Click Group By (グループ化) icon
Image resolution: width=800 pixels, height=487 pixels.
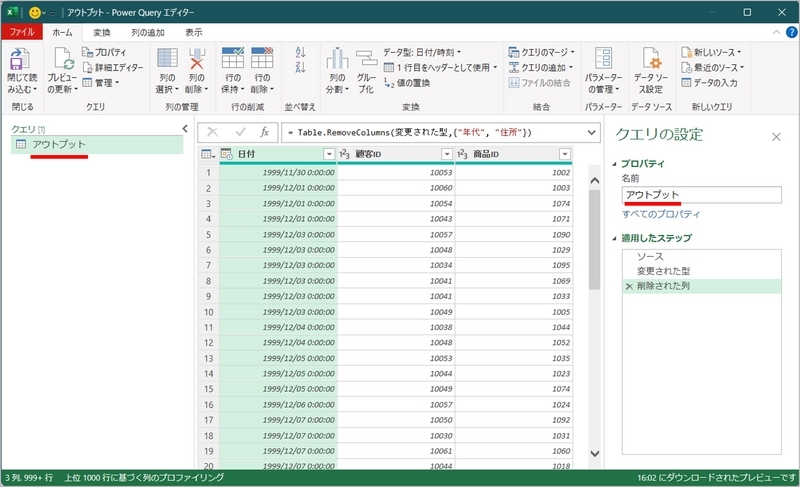click(x=366, y=58)
